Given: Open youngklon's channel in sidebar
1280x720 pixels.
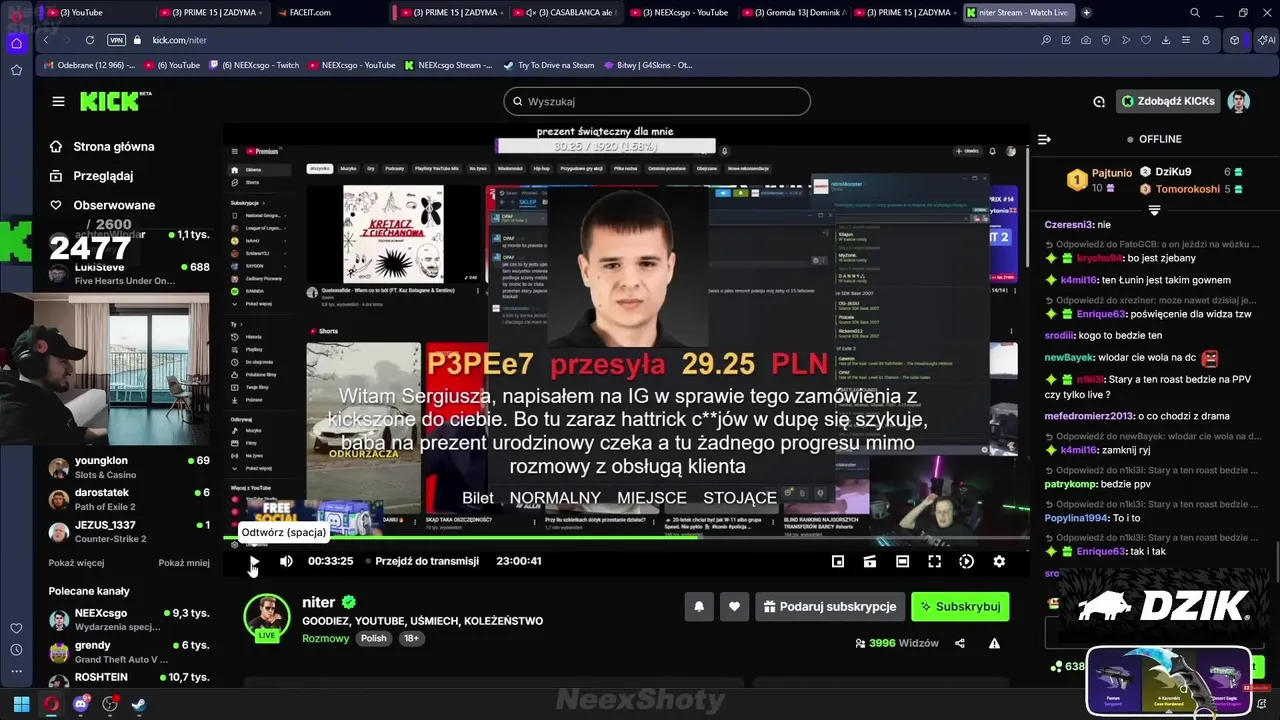Looking at the screenshot, I should coord(129,467).
